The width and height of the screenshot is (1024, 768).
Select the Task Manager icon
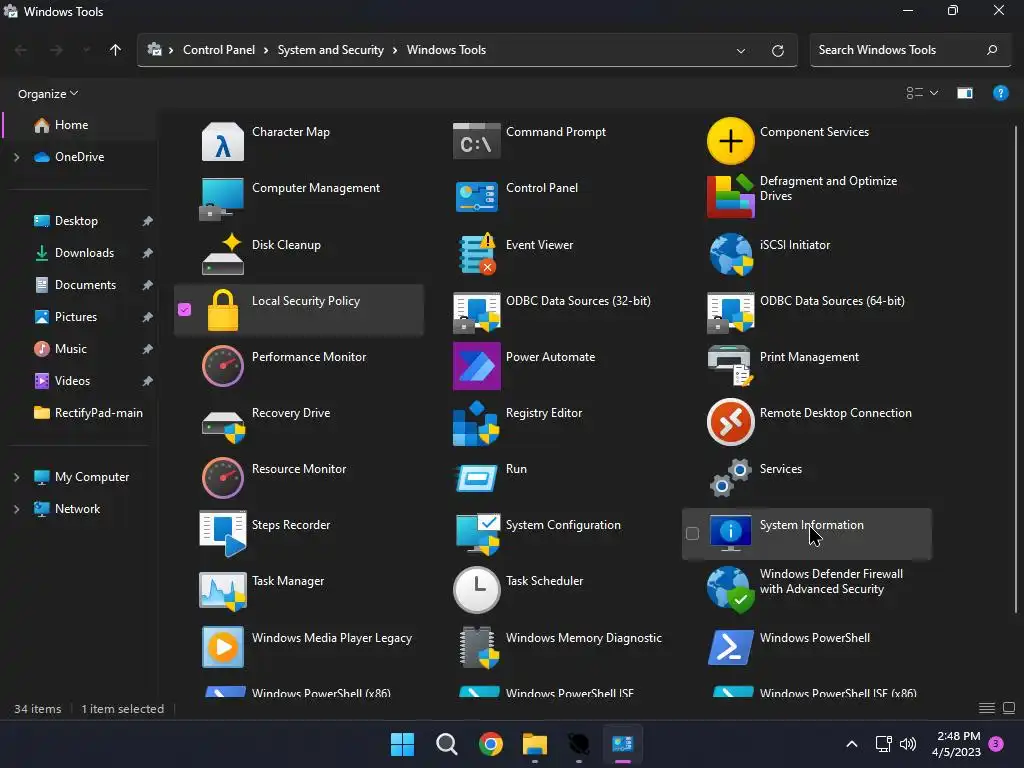coord(223,591)
